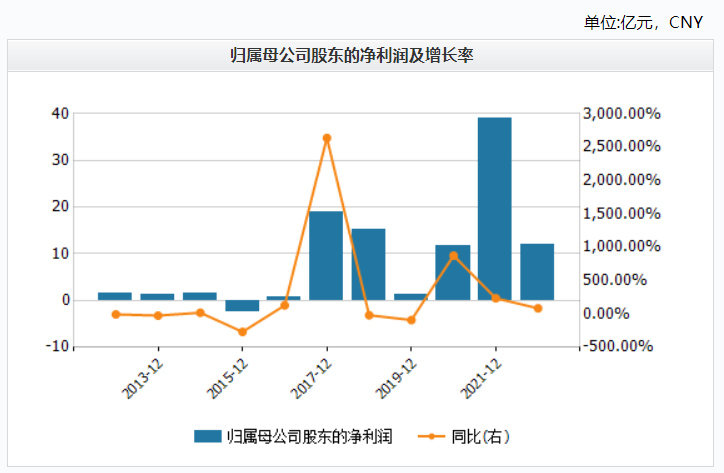
Task: Click the lowest orange data point at 2015-12
Action: [x=241, y=332]
